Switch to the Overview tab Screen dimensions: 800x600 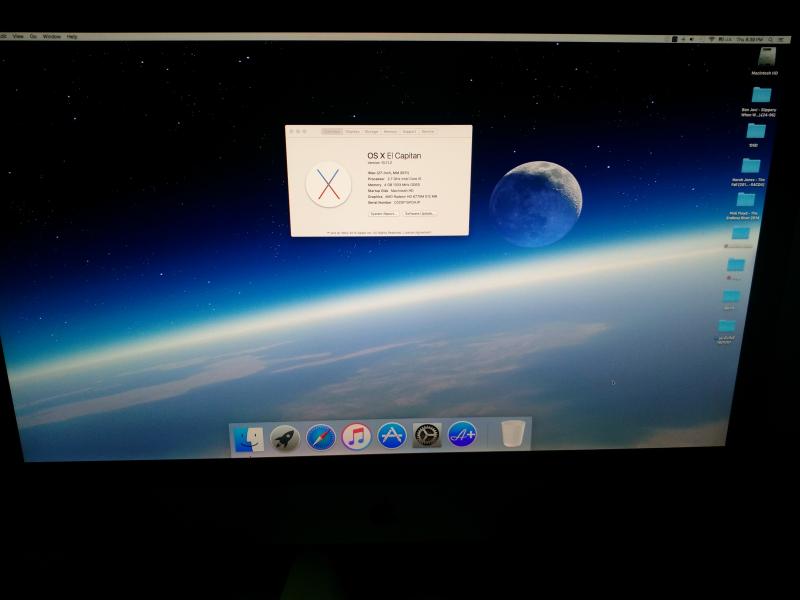[332, 132]
